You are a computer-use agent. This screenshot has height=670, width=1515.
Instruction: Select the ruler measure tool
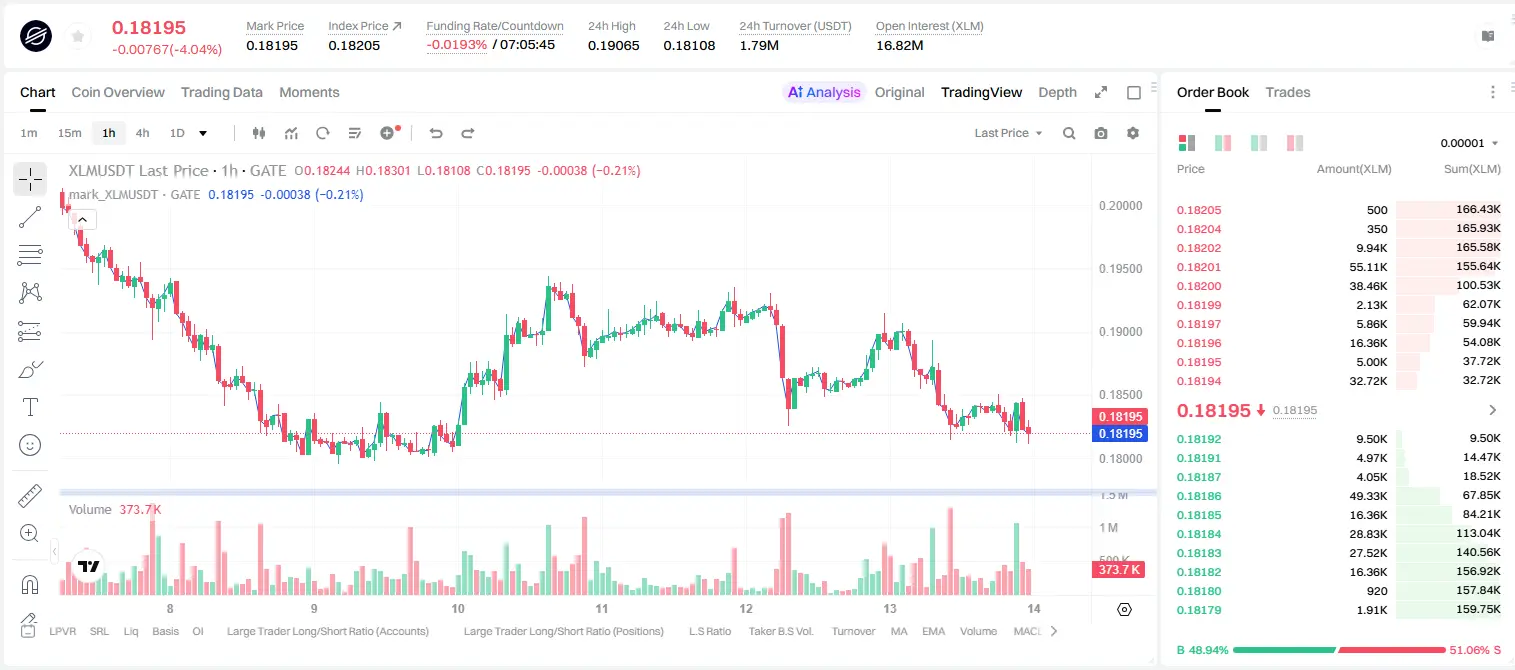[x=30, y=496]
